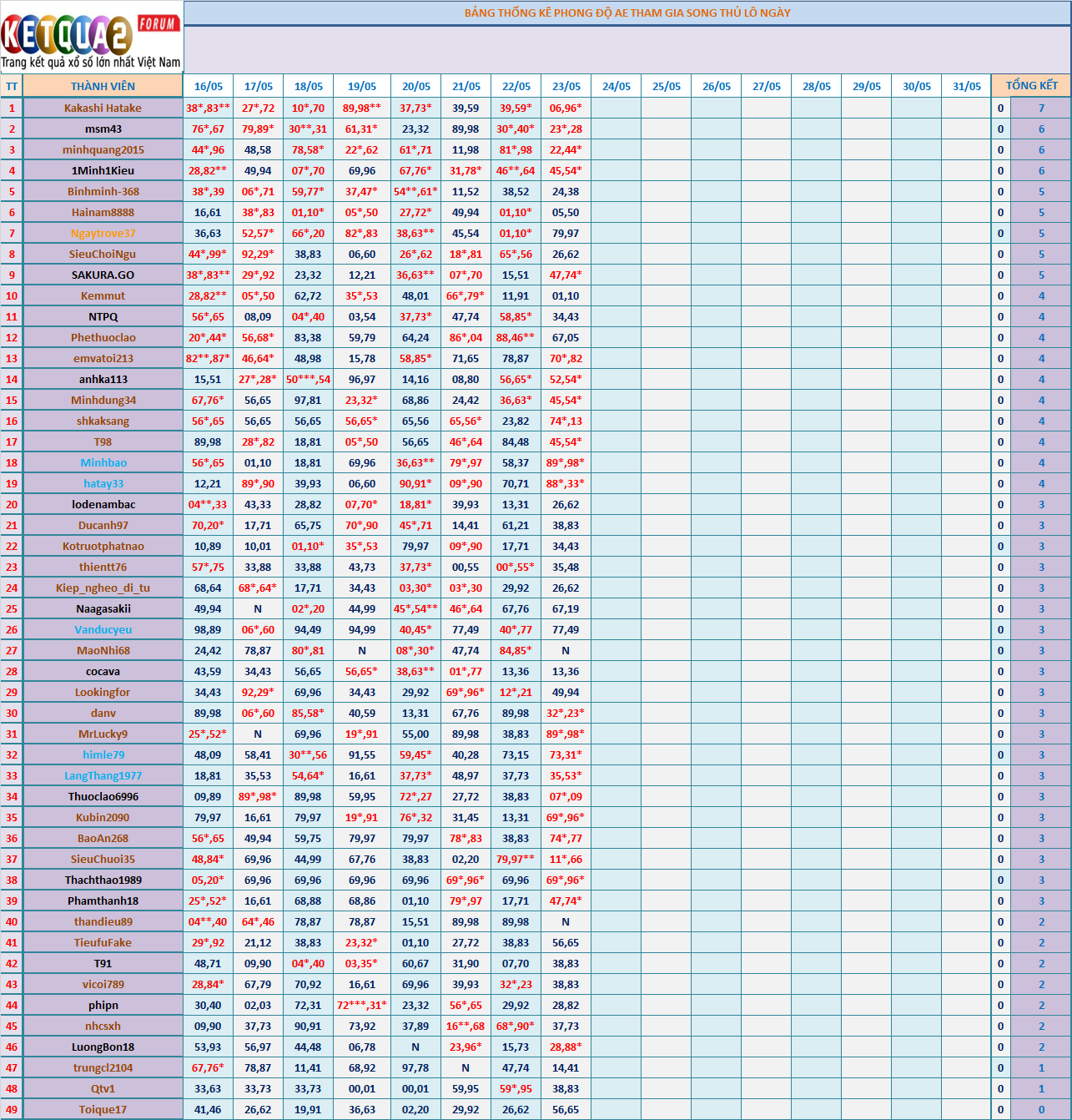Click the TỔNG KẾT column header
The width and height of the screenshot is (1072, 1120).
(1031, 85)
